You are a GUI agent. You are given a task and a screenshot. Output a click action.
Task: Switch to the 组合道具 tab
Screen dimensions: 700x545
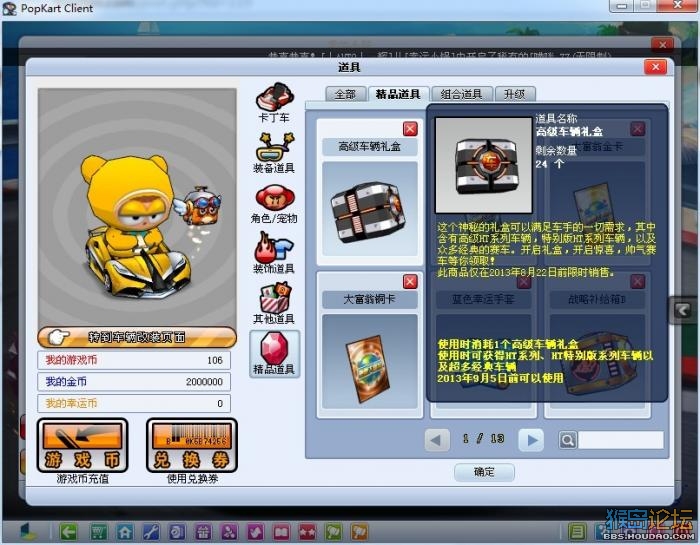[x=462, y=94]
